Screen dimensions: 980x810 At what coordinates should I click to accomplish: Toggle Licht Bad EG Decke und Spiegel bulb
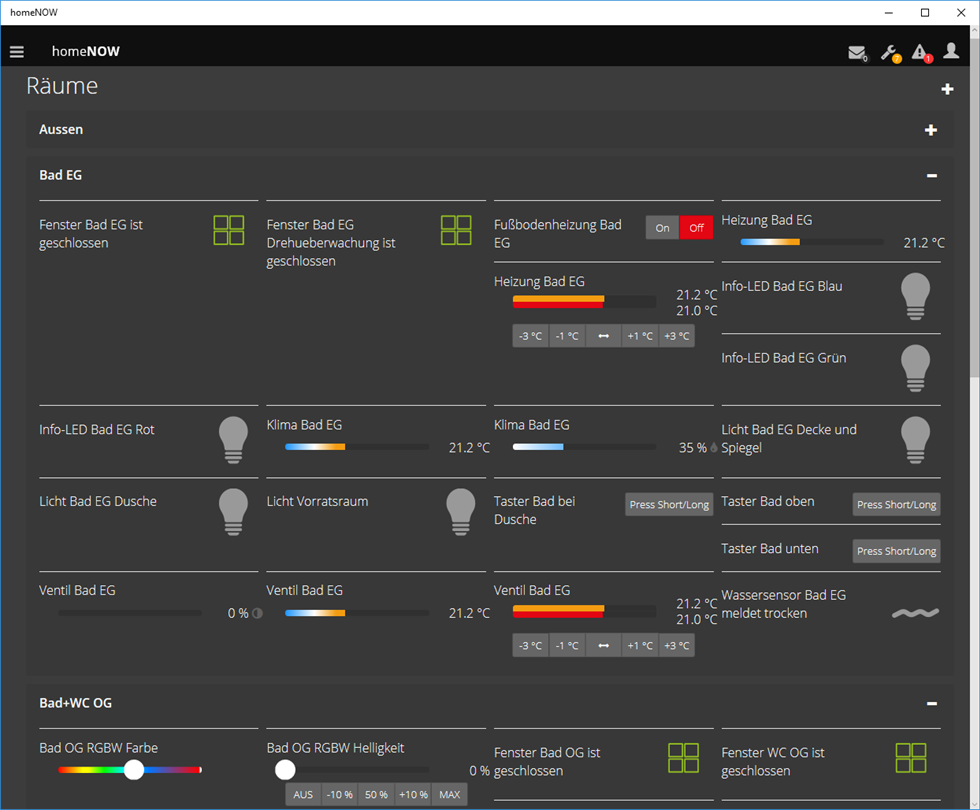coord(916,440)
